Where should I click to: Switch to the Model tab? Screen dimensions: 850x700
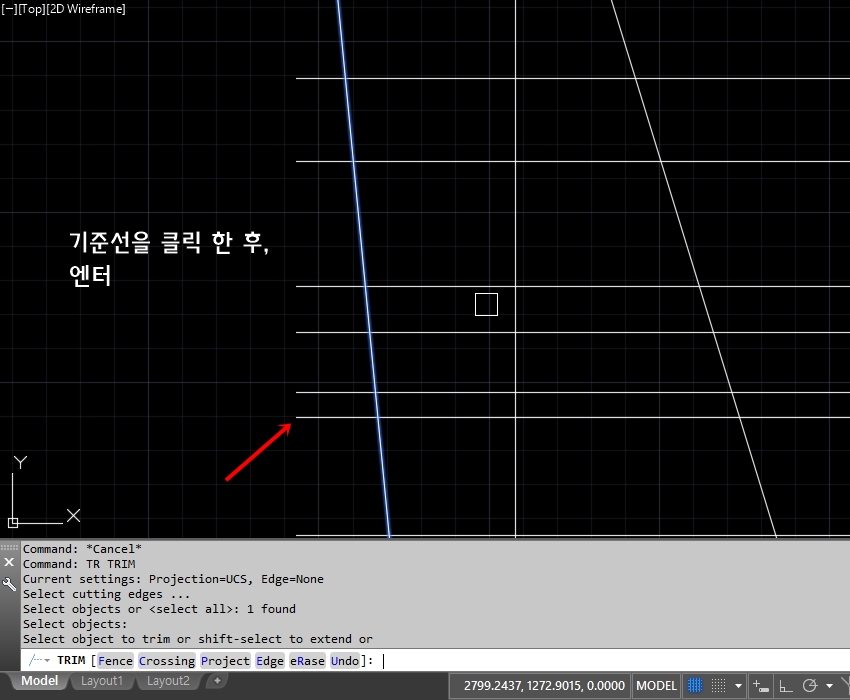pos(40,680)
